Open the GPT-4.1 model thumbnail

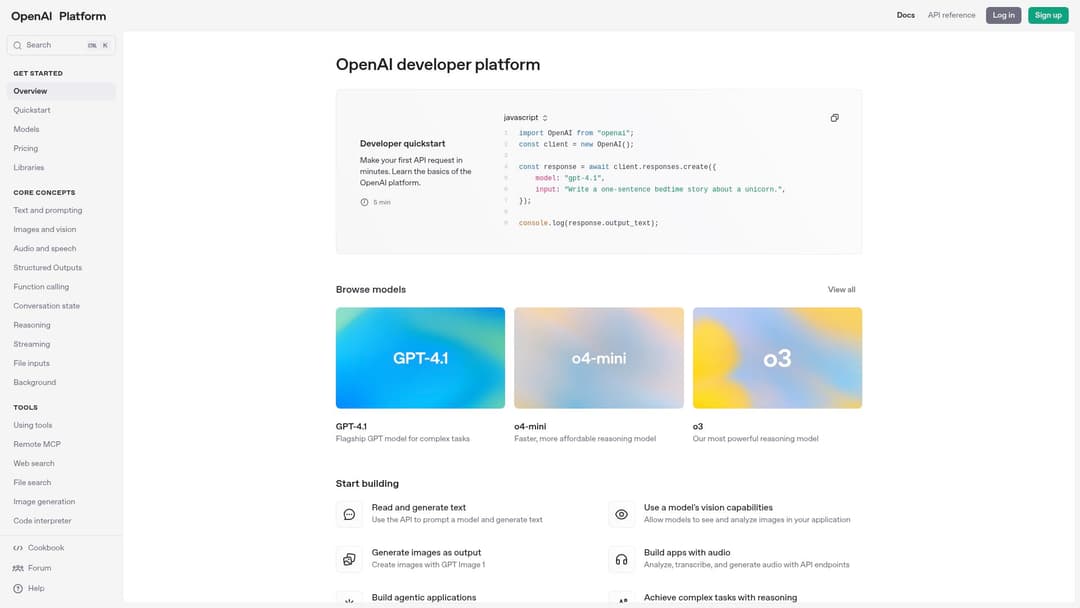point(420,358)
